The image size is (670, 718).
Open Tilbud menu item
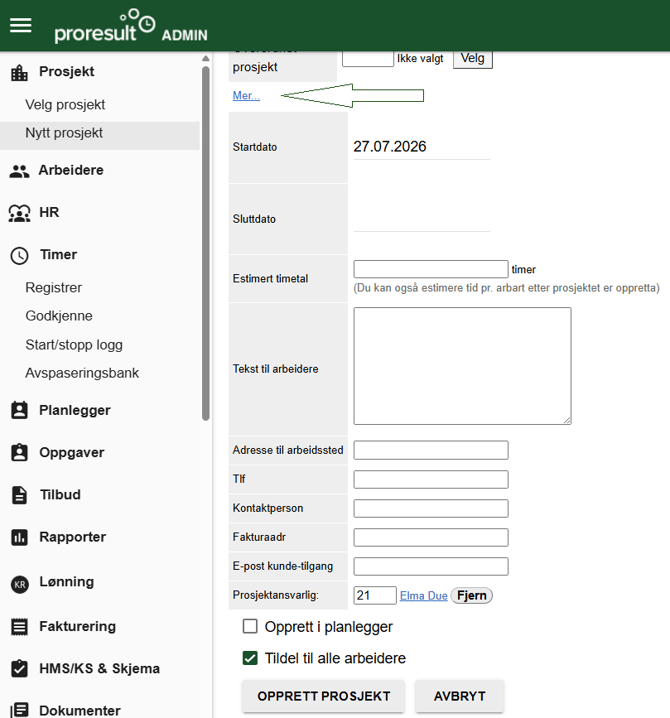(x=60, y=495)
